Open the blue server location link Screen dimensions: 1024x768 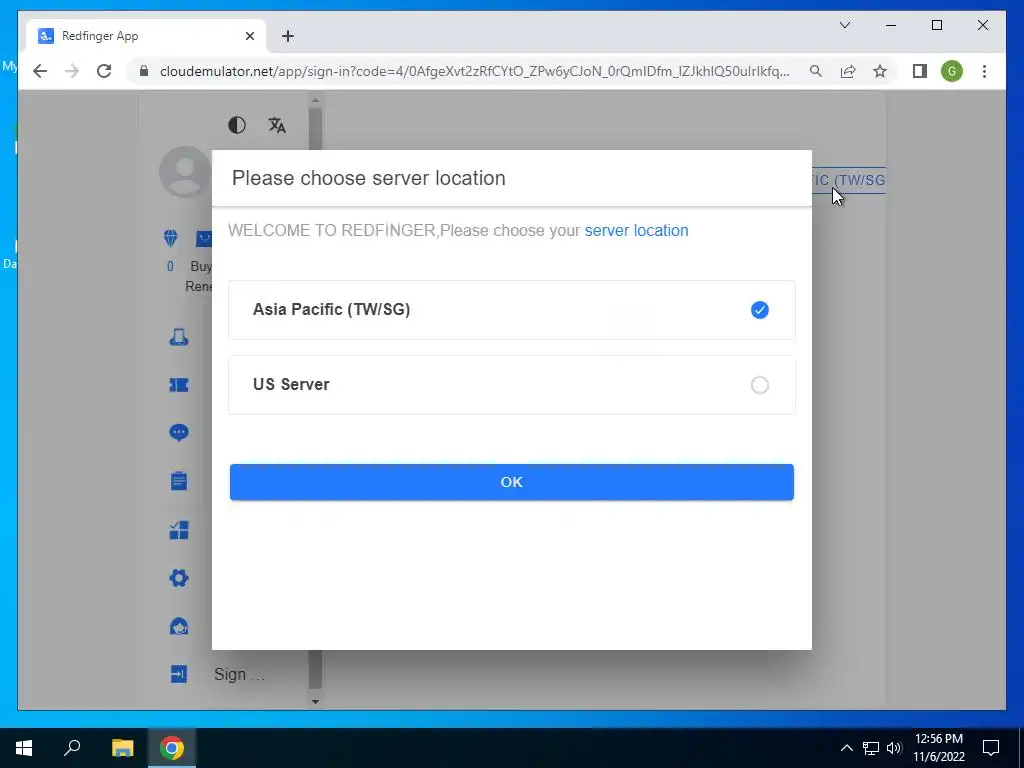636,231
